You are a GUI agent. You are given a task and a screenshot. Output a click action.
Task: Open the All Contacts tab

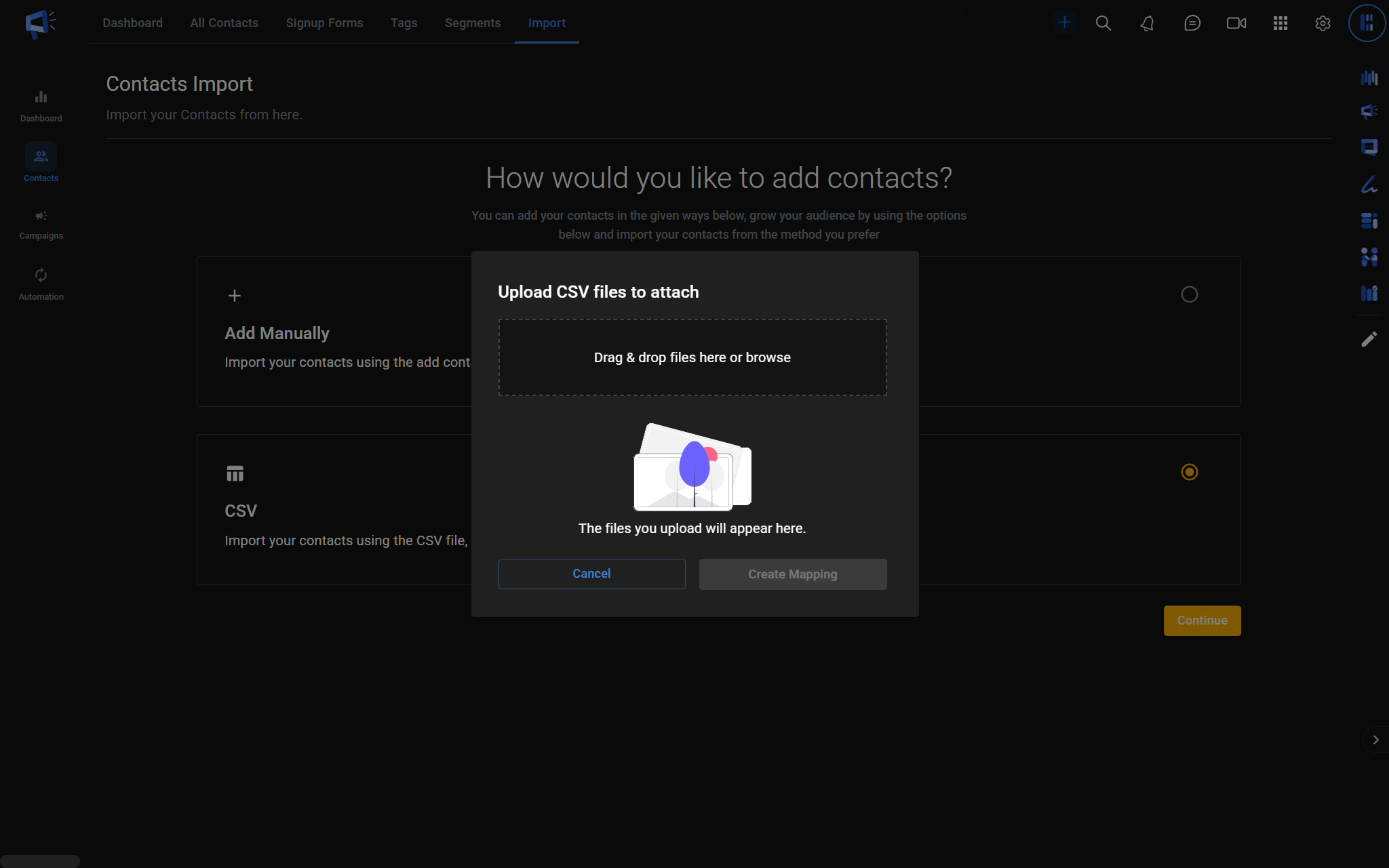(x=224, y=23)
